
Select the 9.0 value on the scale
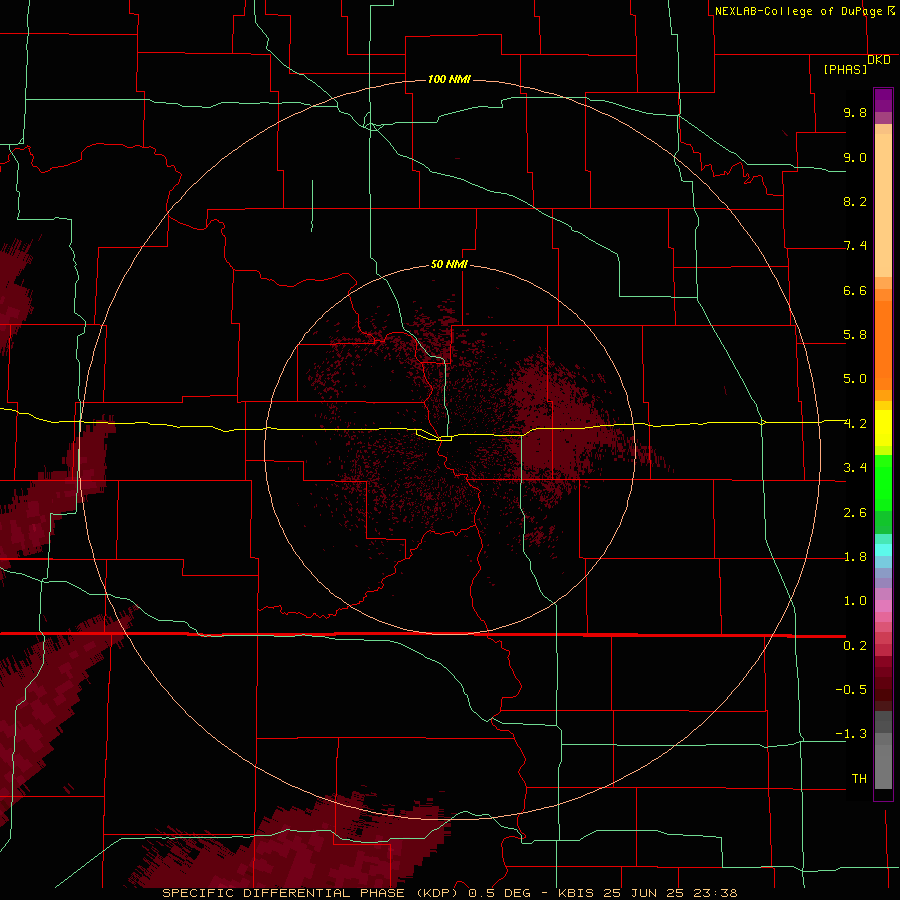click(855, 157)
